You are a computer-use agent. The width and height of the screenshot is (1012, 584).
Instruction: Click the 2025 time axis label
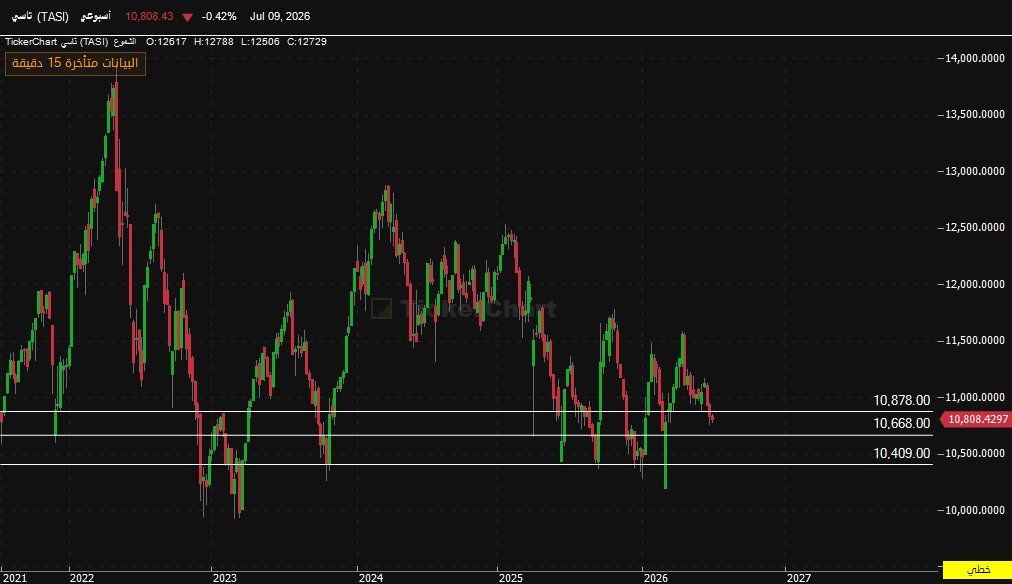[x=511, y=578]
